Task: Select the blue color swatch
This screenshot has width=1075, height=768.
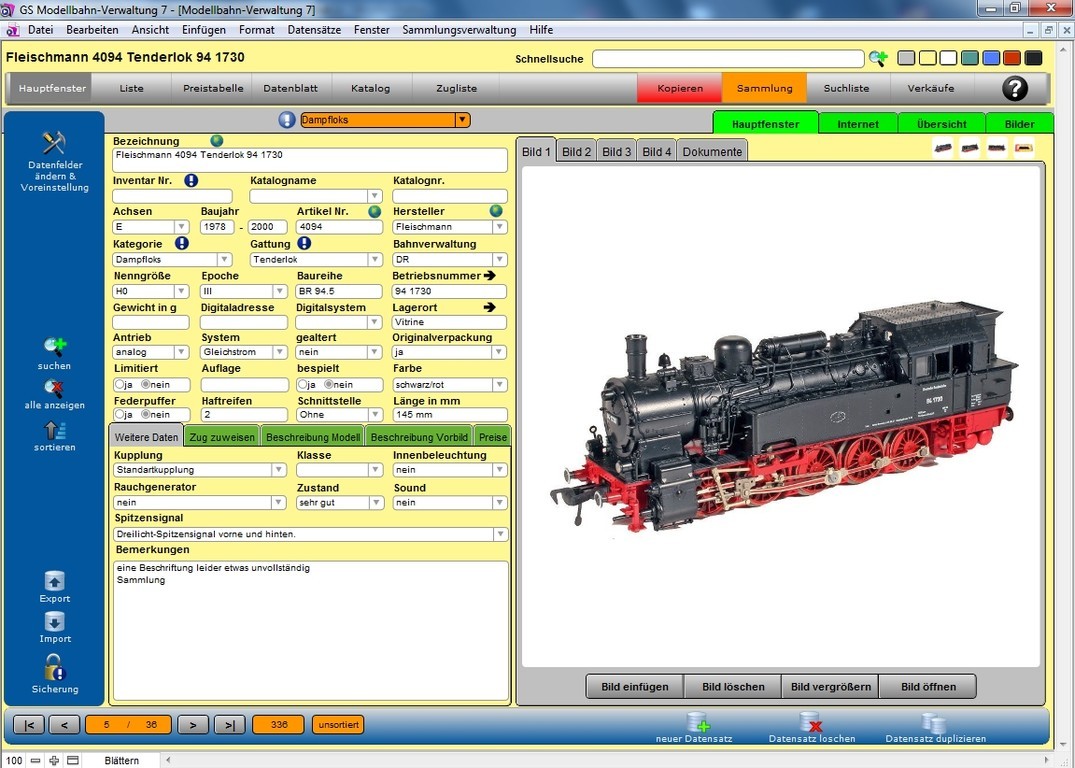Action: tap(991, 58)
